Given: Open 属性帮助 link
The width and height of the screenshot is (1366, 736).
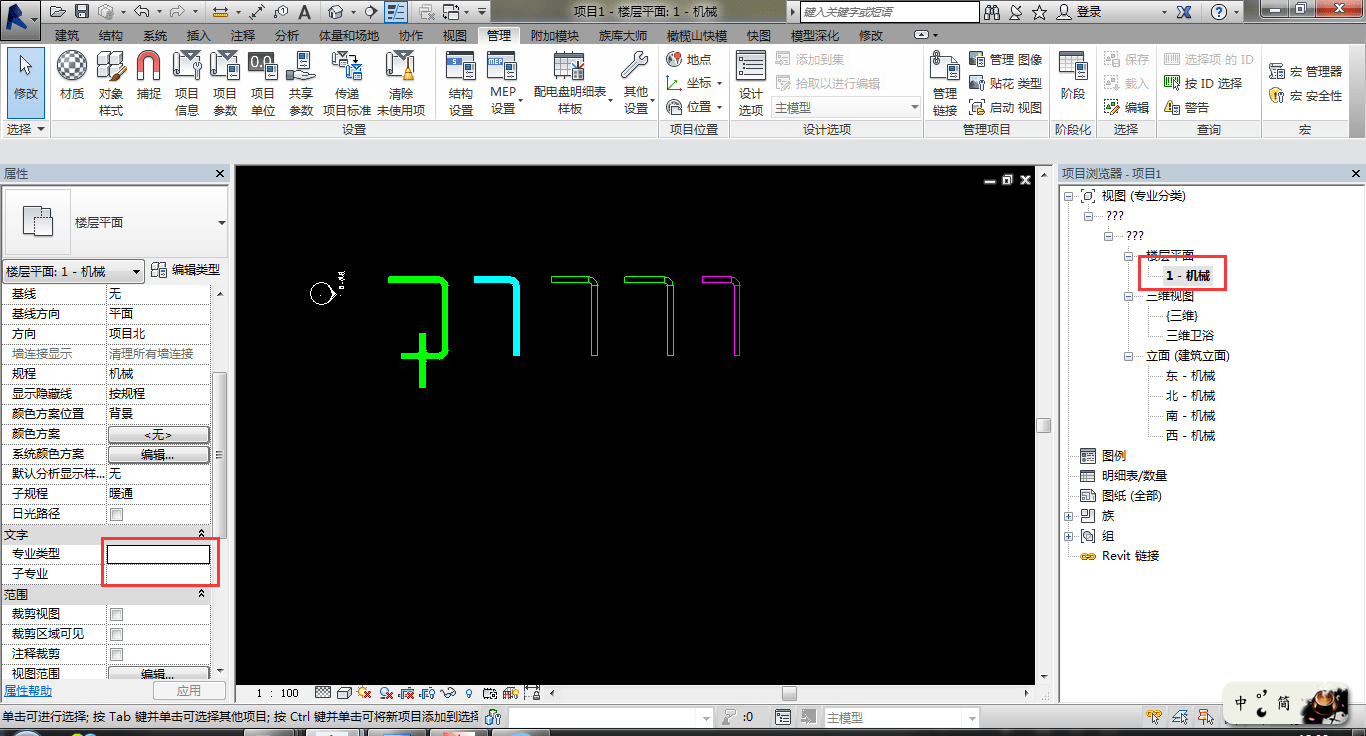Looking at the screenshot, I should point(28,691).
